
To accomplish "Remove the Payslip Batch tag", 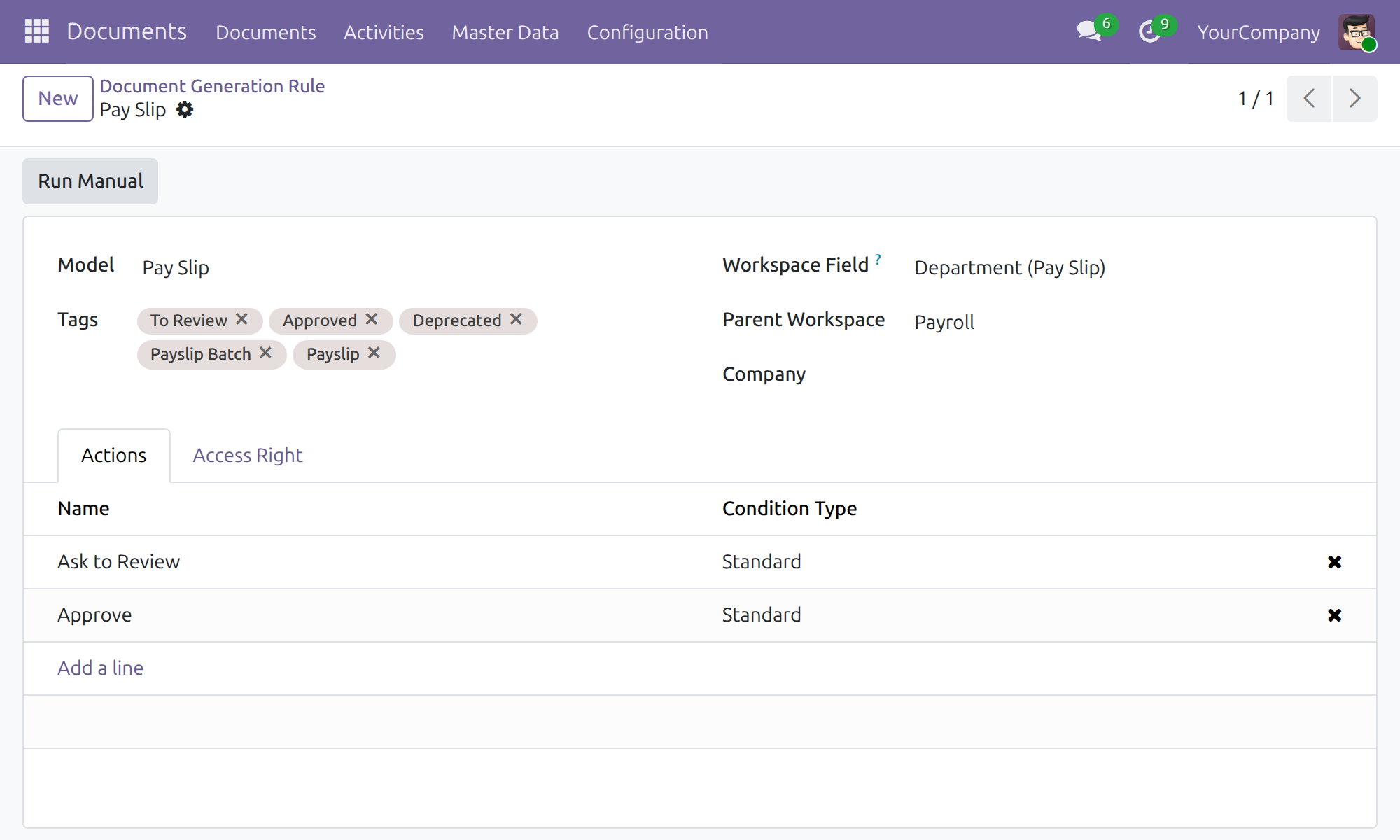I will click(x=266, y=353).
